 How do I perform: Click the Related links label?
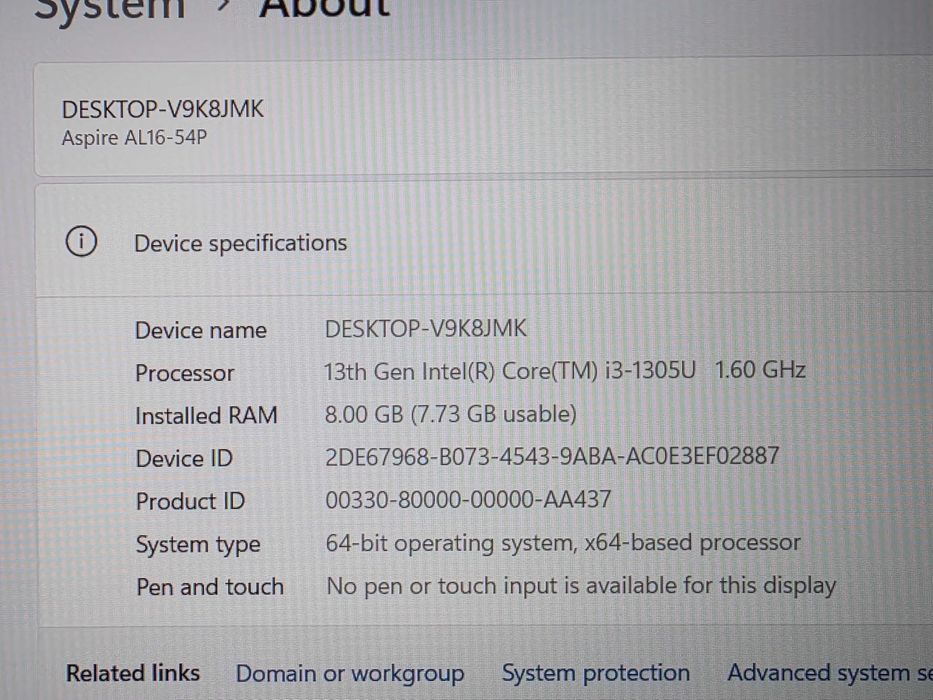click(133, 673)
